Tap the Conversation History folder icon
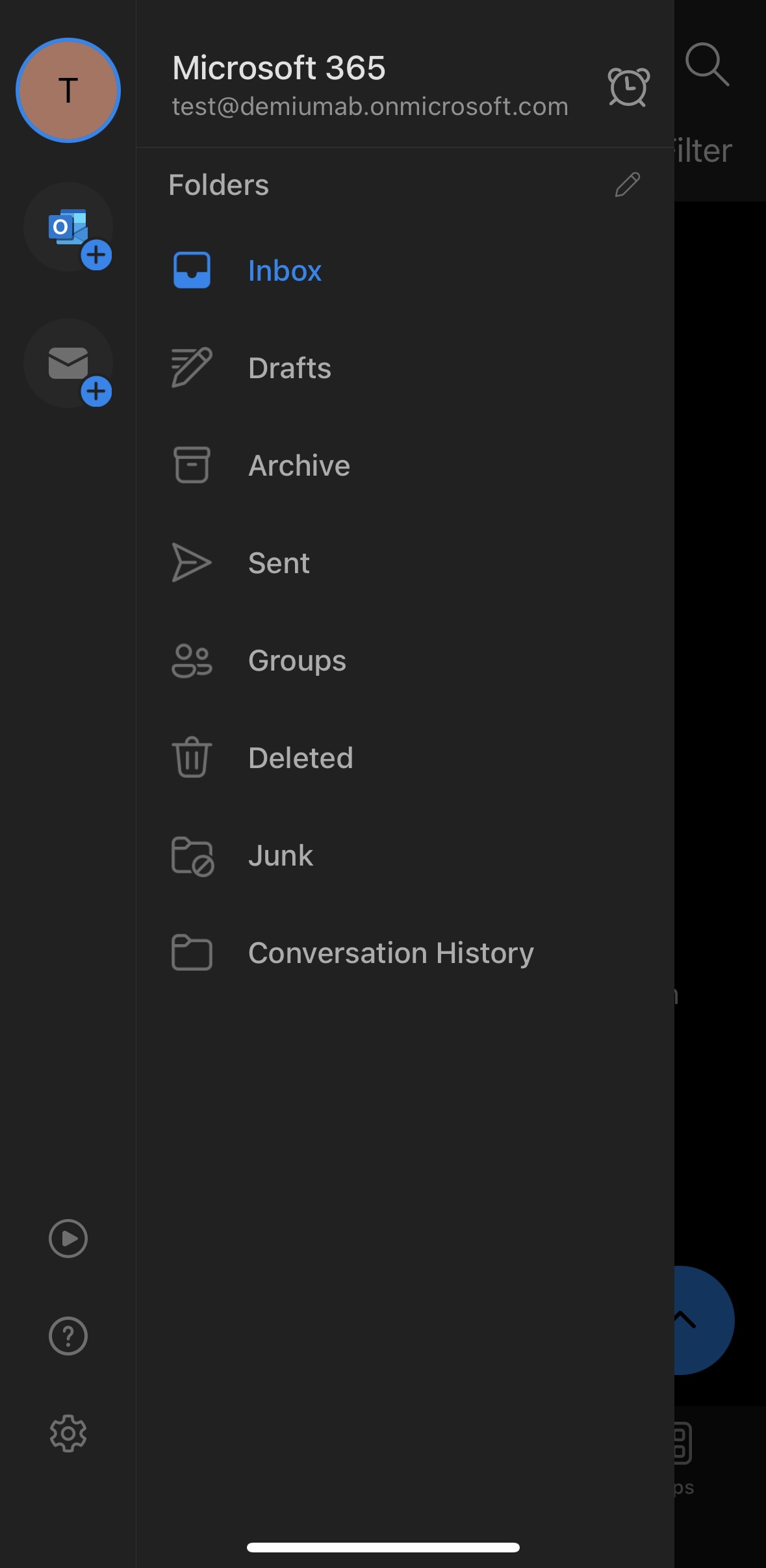The image size is (766, 1568). (x=192, y=953)
